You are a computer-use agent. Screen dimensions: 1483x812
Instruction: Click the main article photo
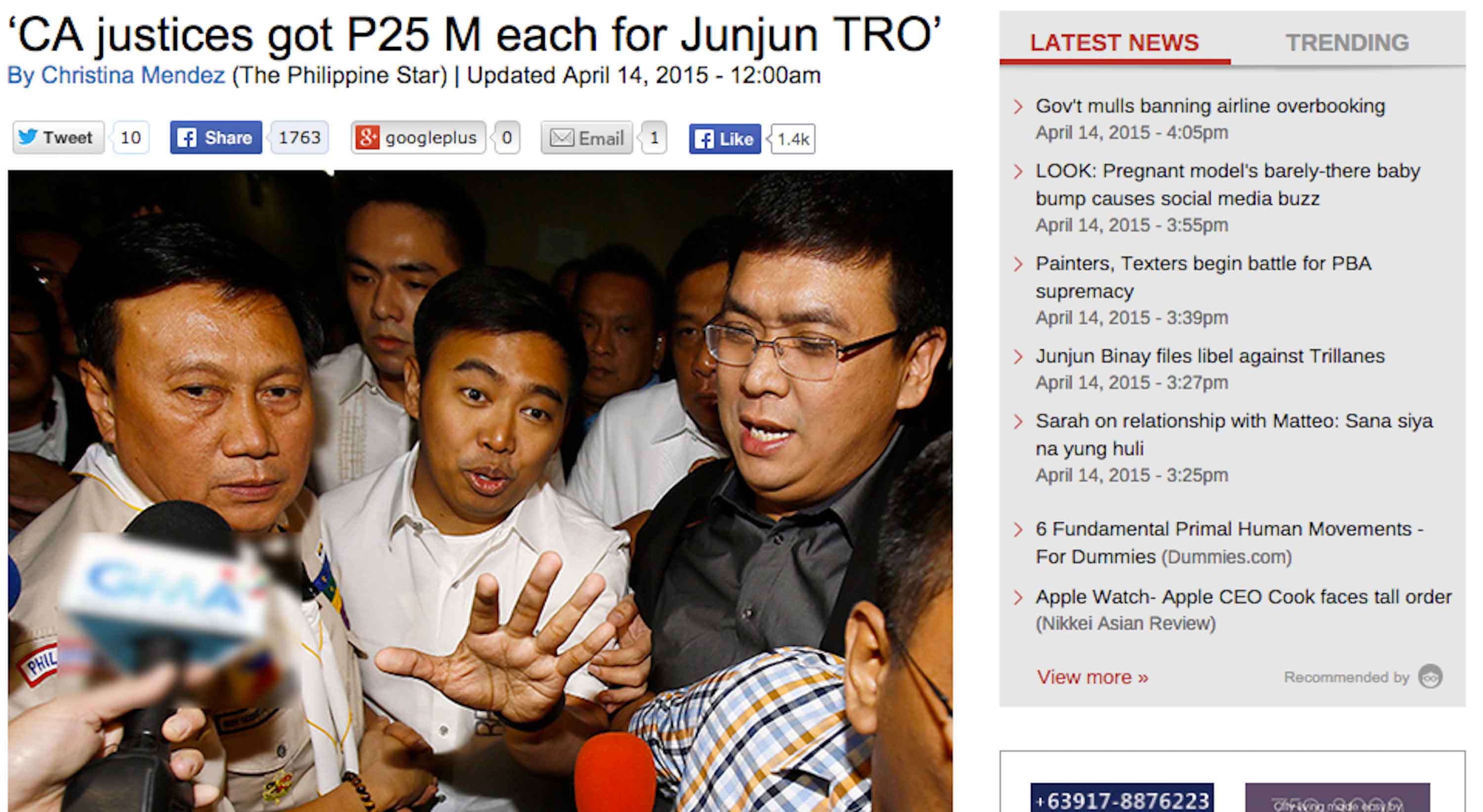(x=480, y=491)
